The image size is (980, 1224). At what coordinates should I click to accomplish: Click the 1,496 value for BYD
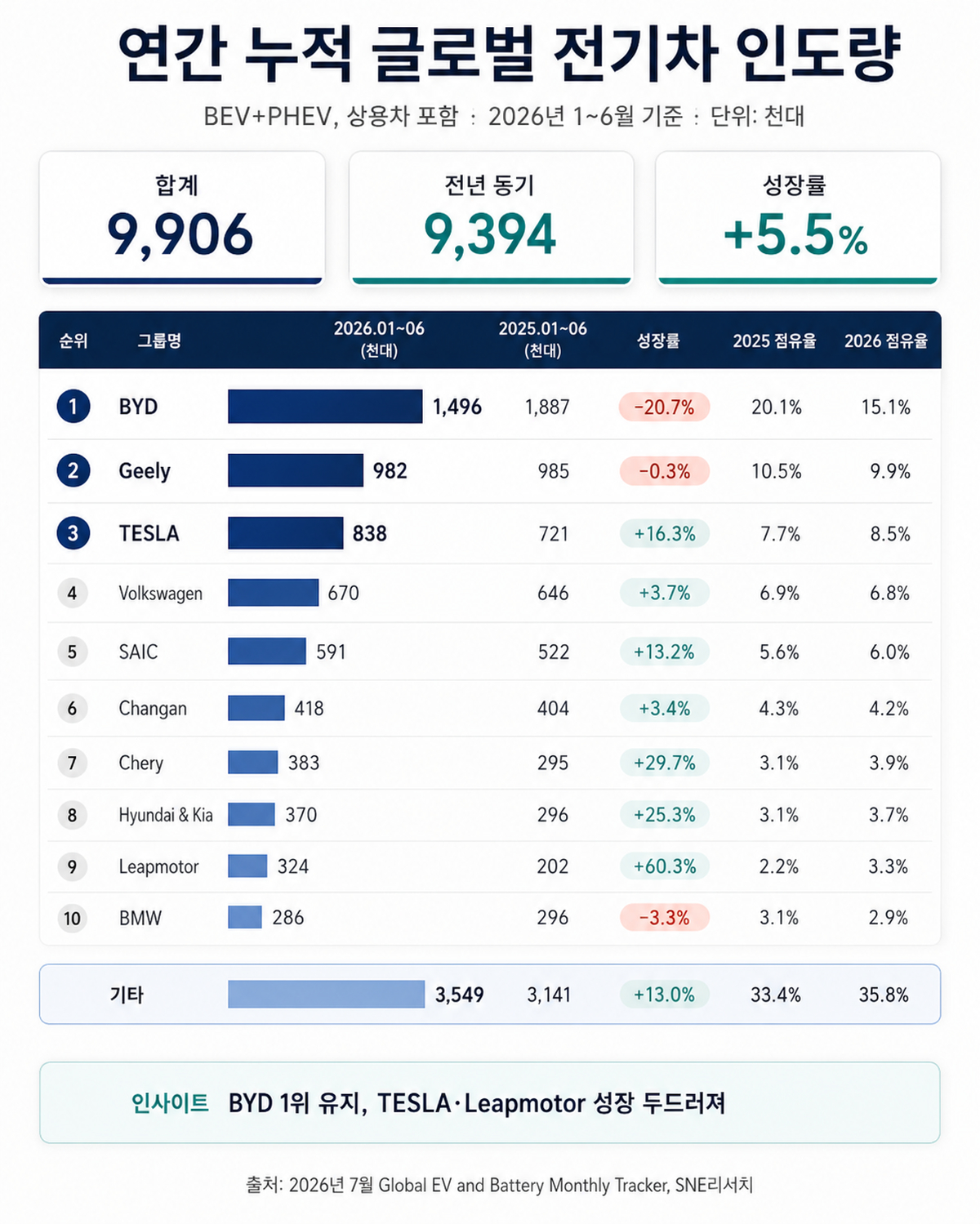pos(457,407)
